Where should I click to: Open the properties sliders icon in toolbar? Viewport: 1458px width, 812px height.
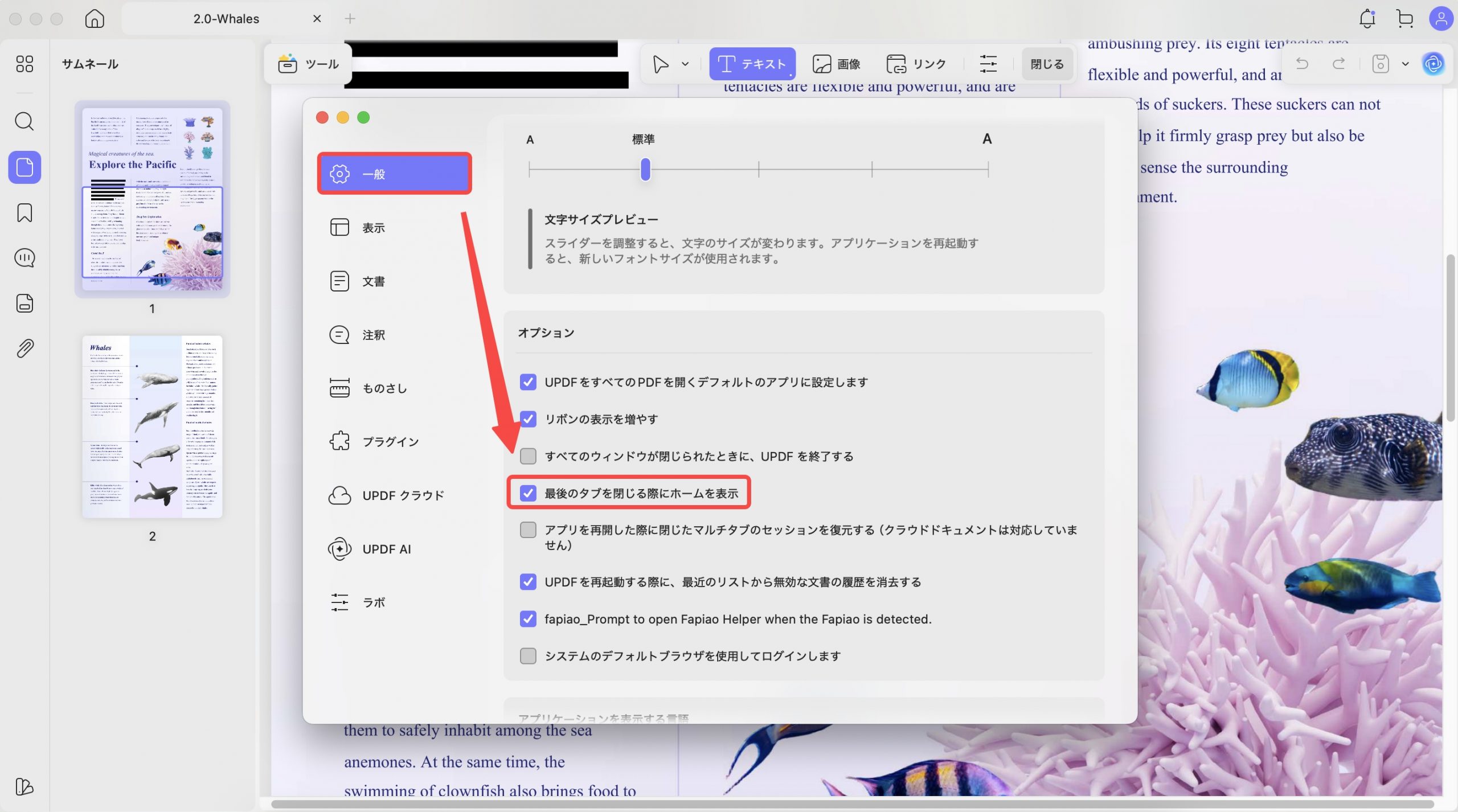tap(989, 63)
